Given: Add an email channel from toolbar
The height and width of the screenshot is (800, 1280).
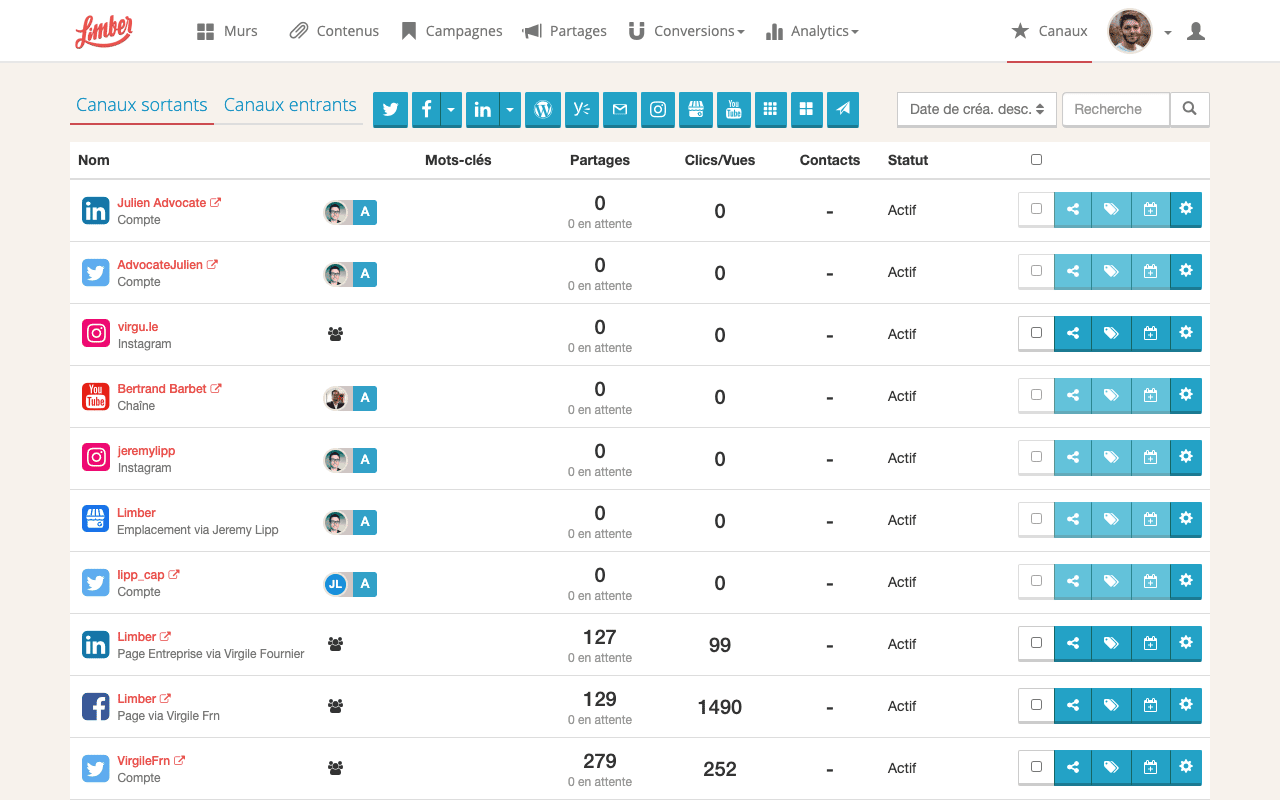Looking at the screenshot, I should pos(620,109).
